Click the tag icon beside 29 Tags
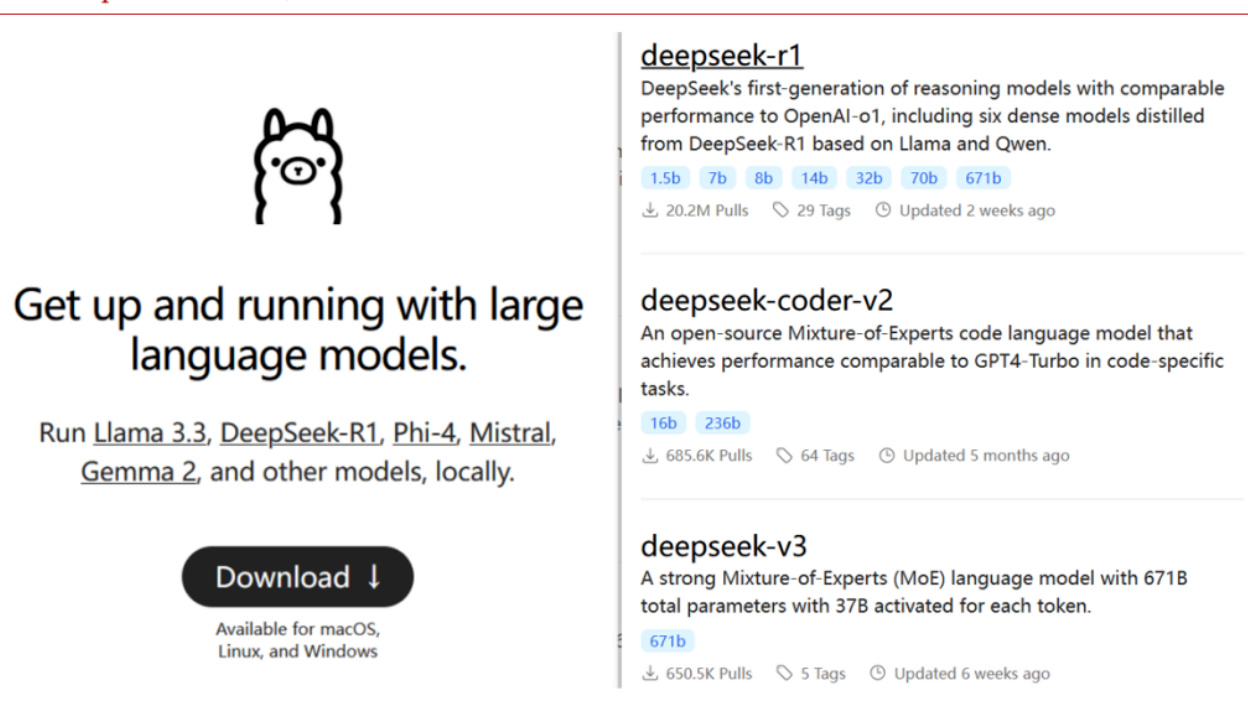The width and height of the screenshot is (1248, 702). [x=781, y=210]
